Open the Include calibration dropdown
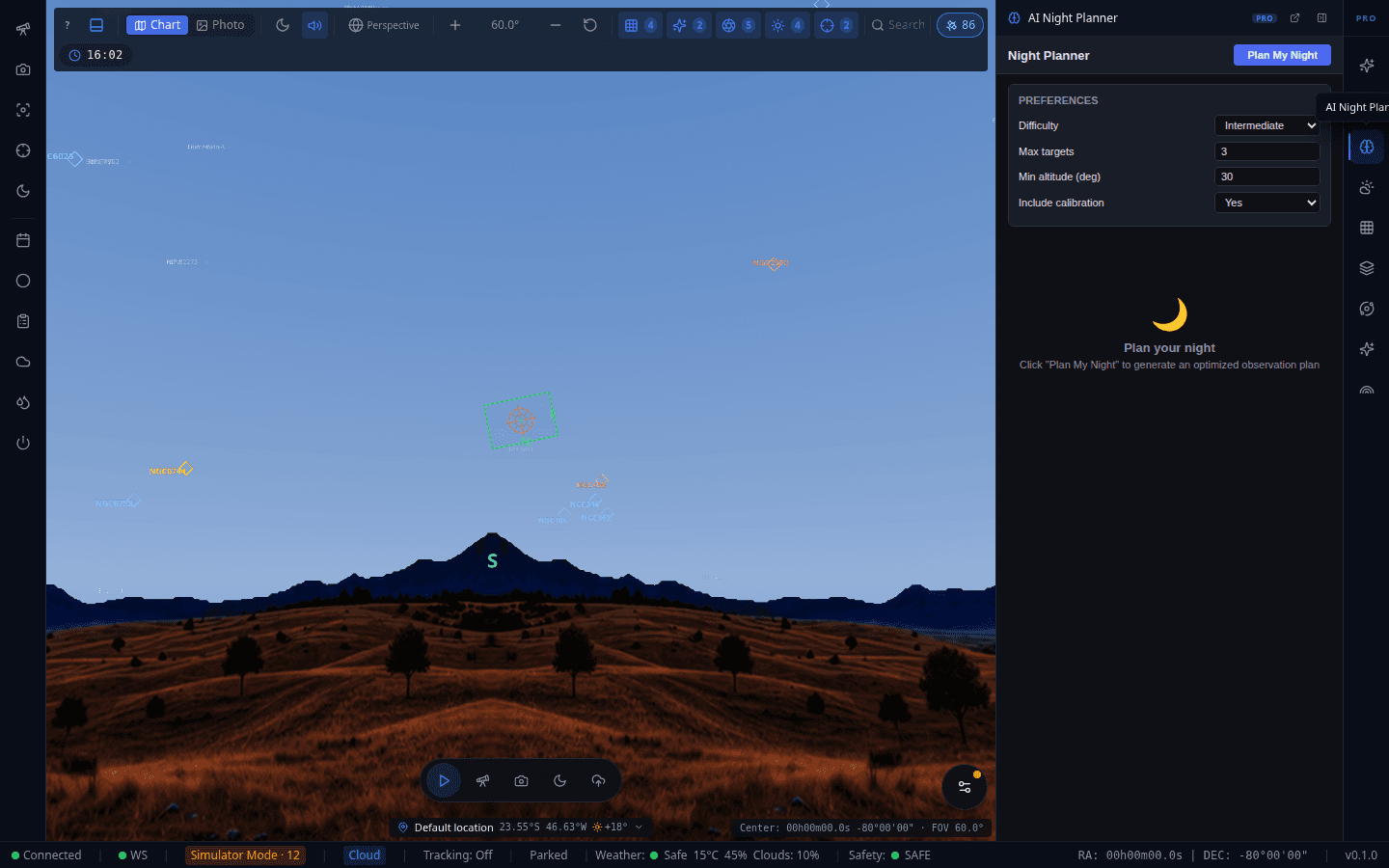 pos(1266,203)
